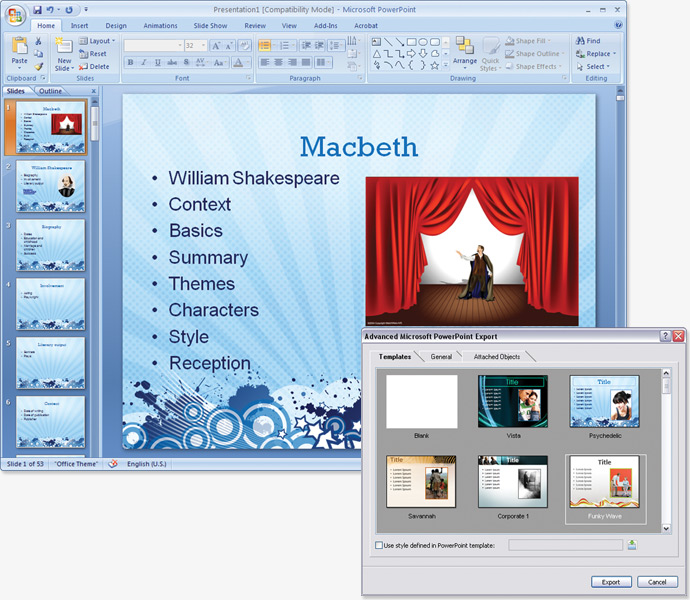Select the Savannah template thumbnail
690x600 pixels.
pos(421,482)
